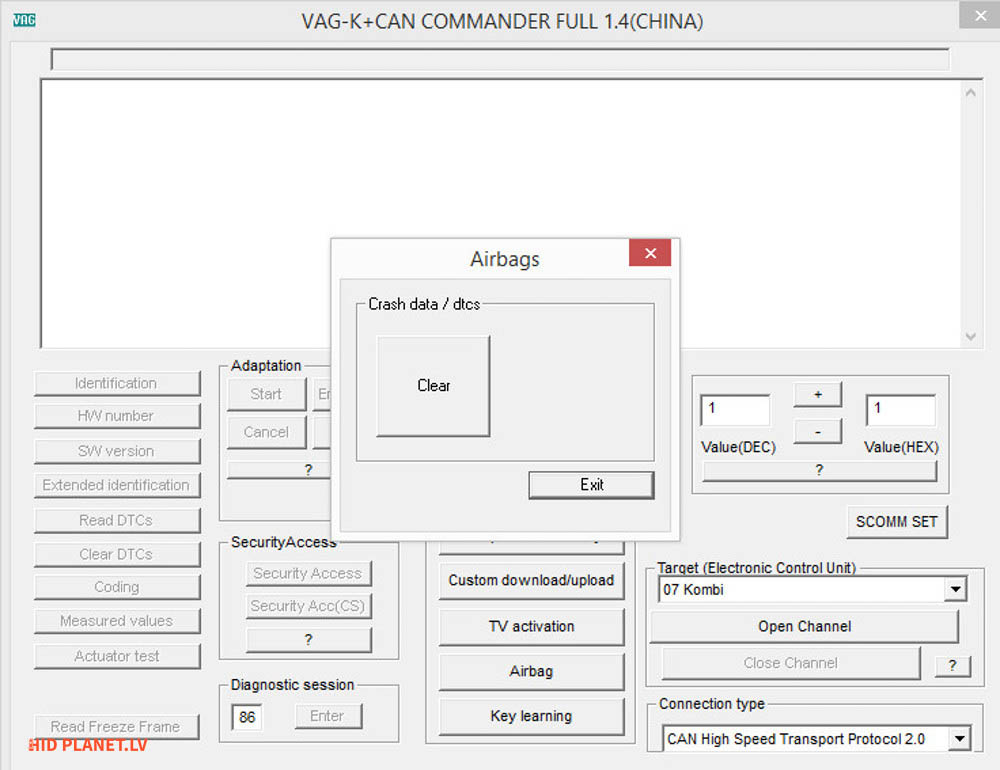Click the 'Airbags' dialog title text
The height and width of the screenshot is (770, 1000).
tap(504, 259)
